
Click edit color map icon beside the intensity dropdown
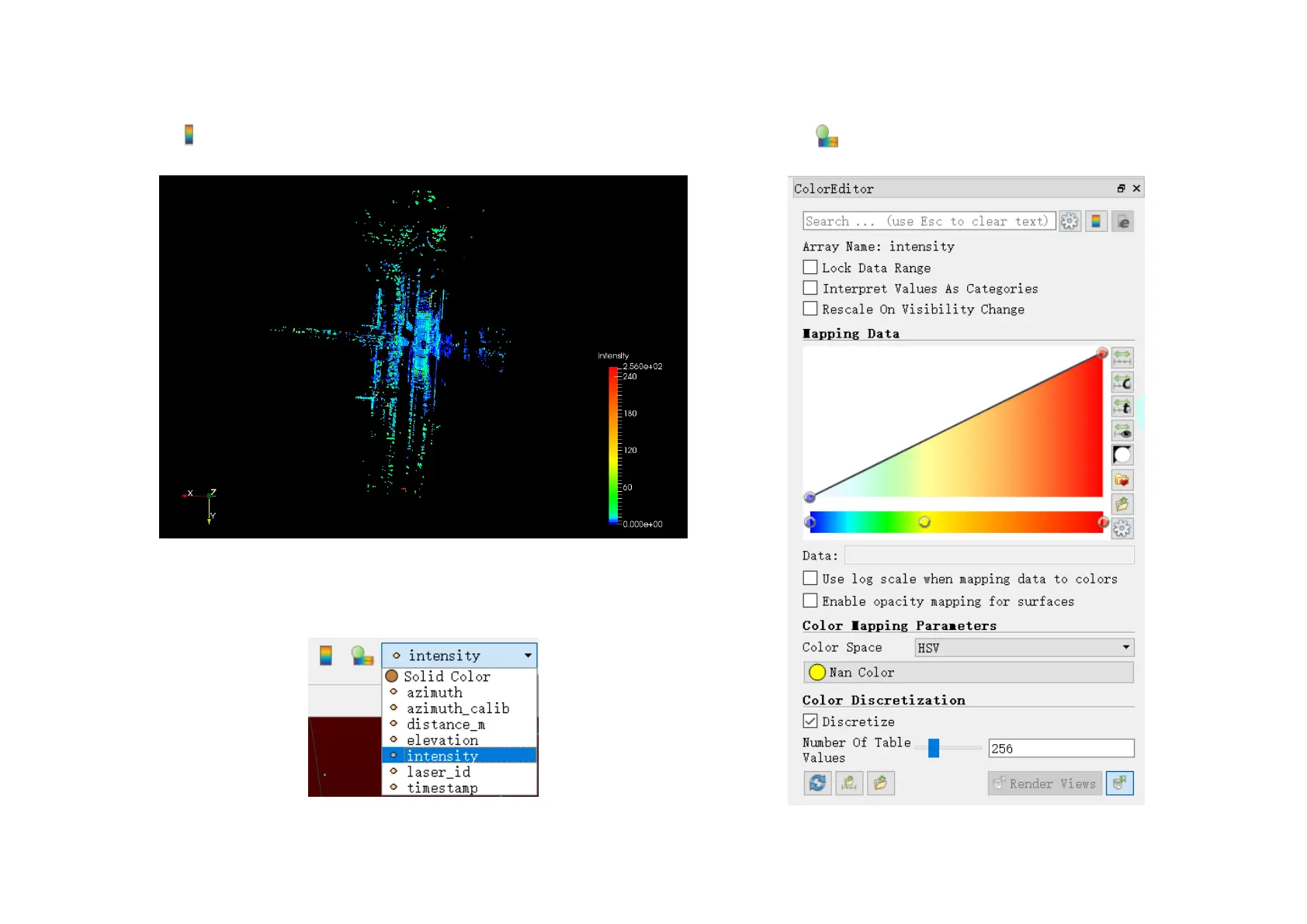point(362,656)
